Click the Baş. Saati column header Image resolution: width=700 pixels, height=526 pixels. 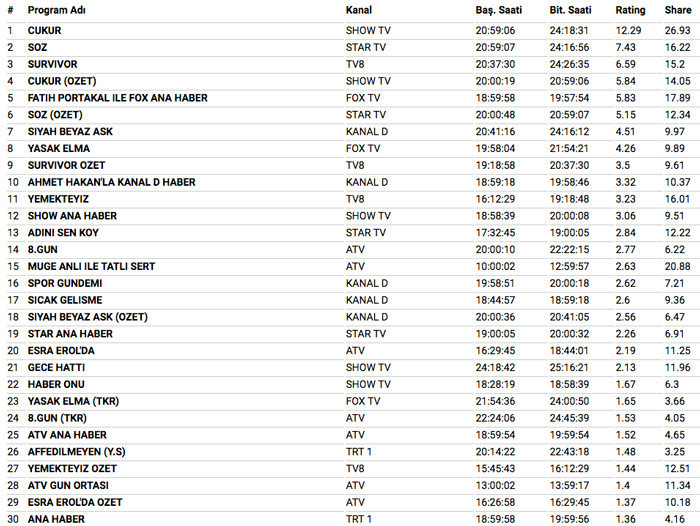tap(498, 9)
